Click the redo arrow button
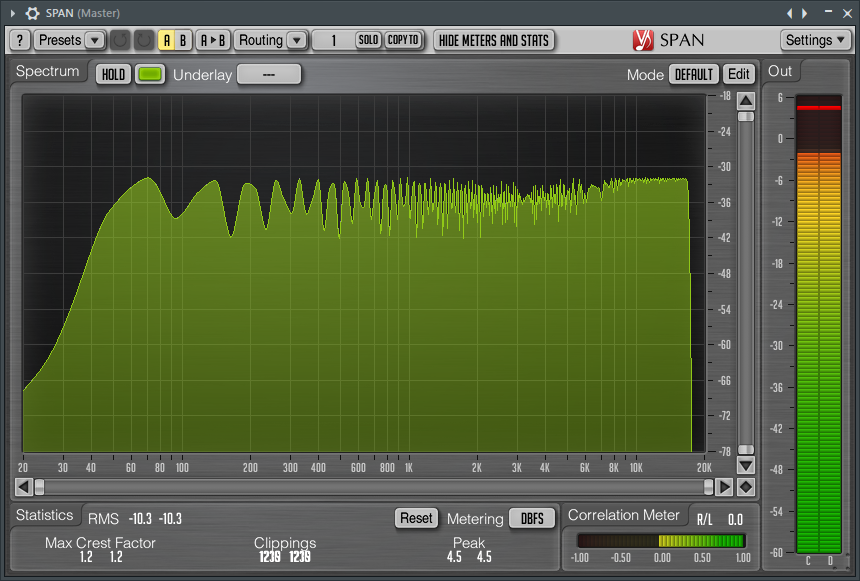 click(x=144, y=40)
